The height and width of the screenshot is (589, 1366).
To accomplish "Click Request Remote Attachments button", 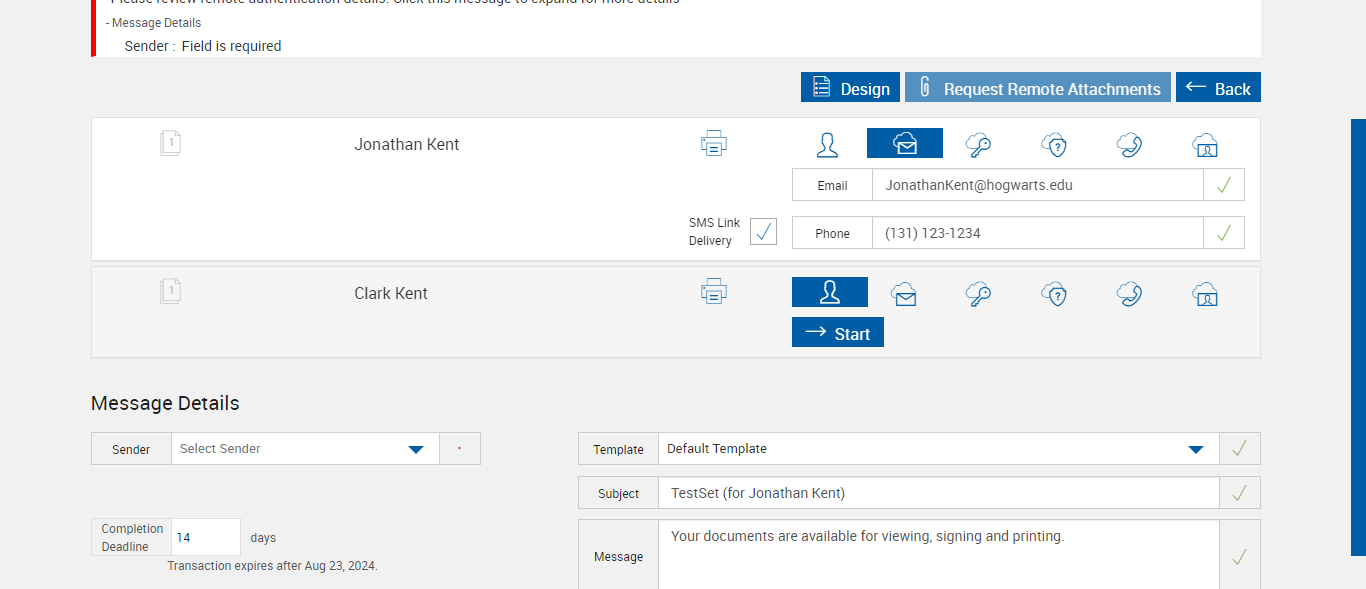I will click(x=1037, y=88).
